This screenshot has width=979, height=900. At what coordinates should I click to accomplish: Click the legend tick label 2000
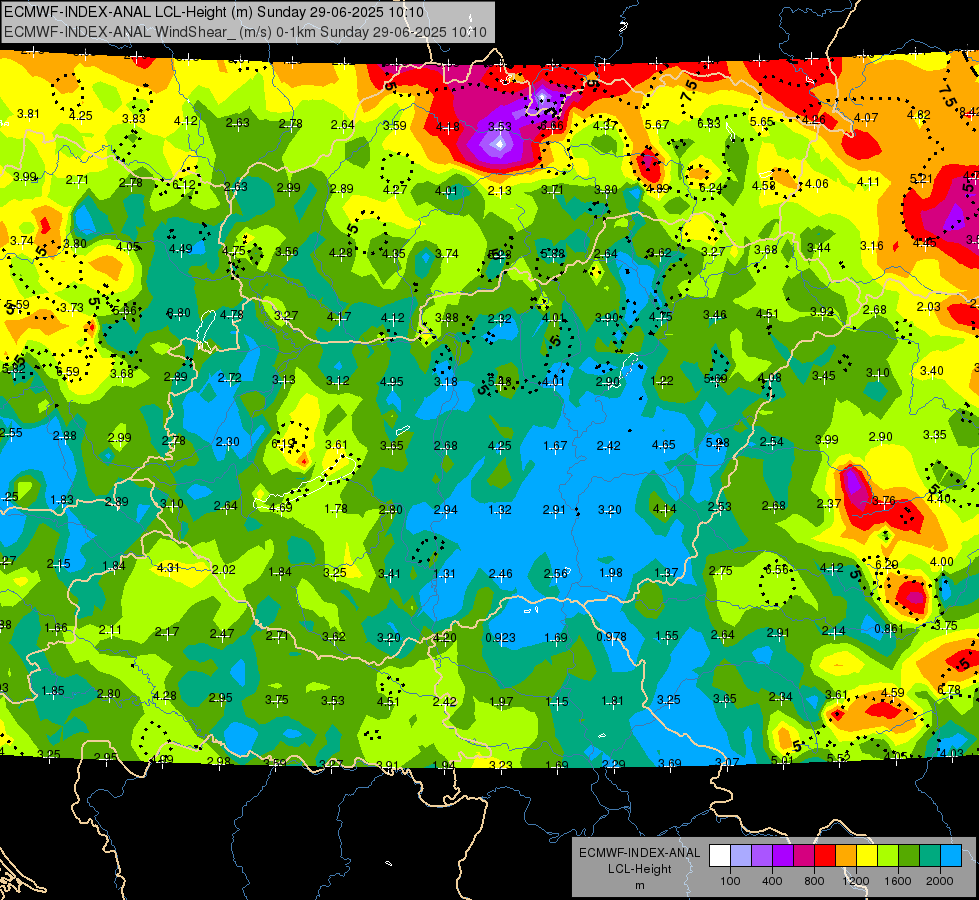click(940, 881)
